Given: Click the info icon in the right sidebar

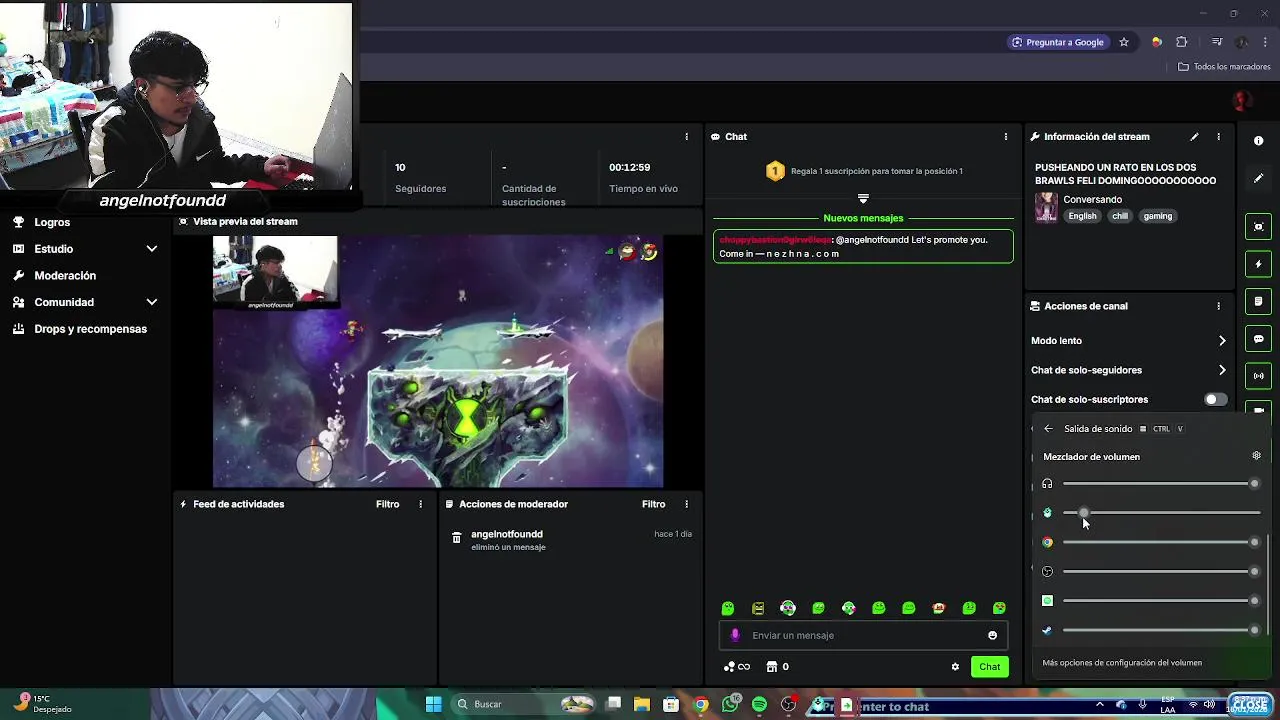Looking at the screenshot, I should tap(1258, 141).
